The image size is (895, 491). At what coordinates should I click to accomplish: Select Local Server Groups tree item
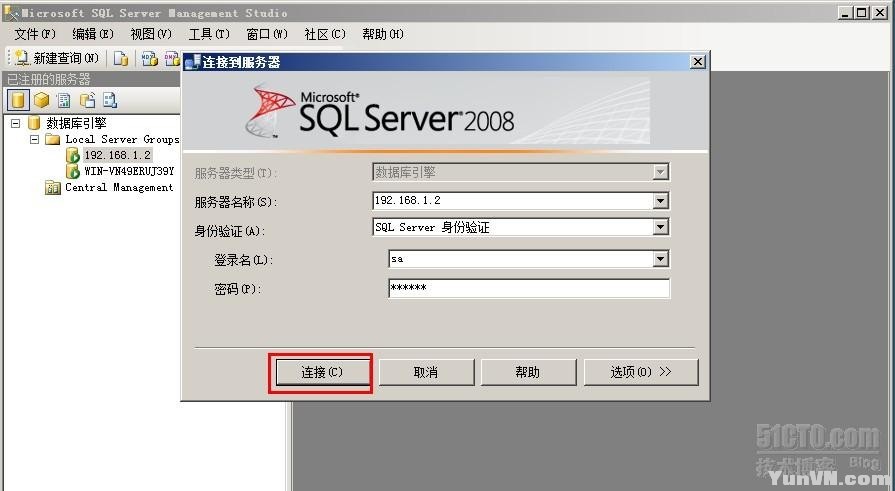pos(122,139)
